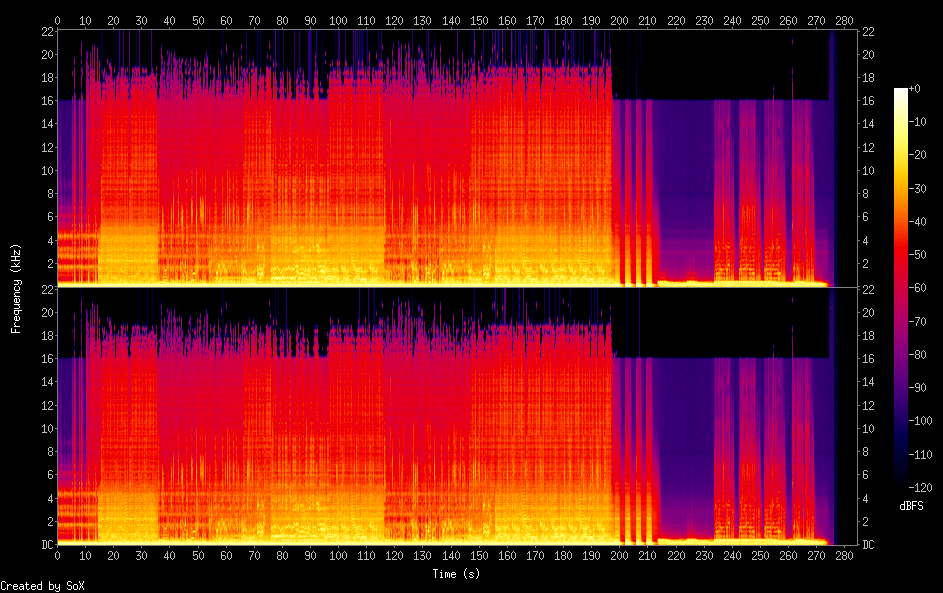Click the DC label on the right frequency axis
The height and width of the screenshot is (593, 943).
coord(869,544)
